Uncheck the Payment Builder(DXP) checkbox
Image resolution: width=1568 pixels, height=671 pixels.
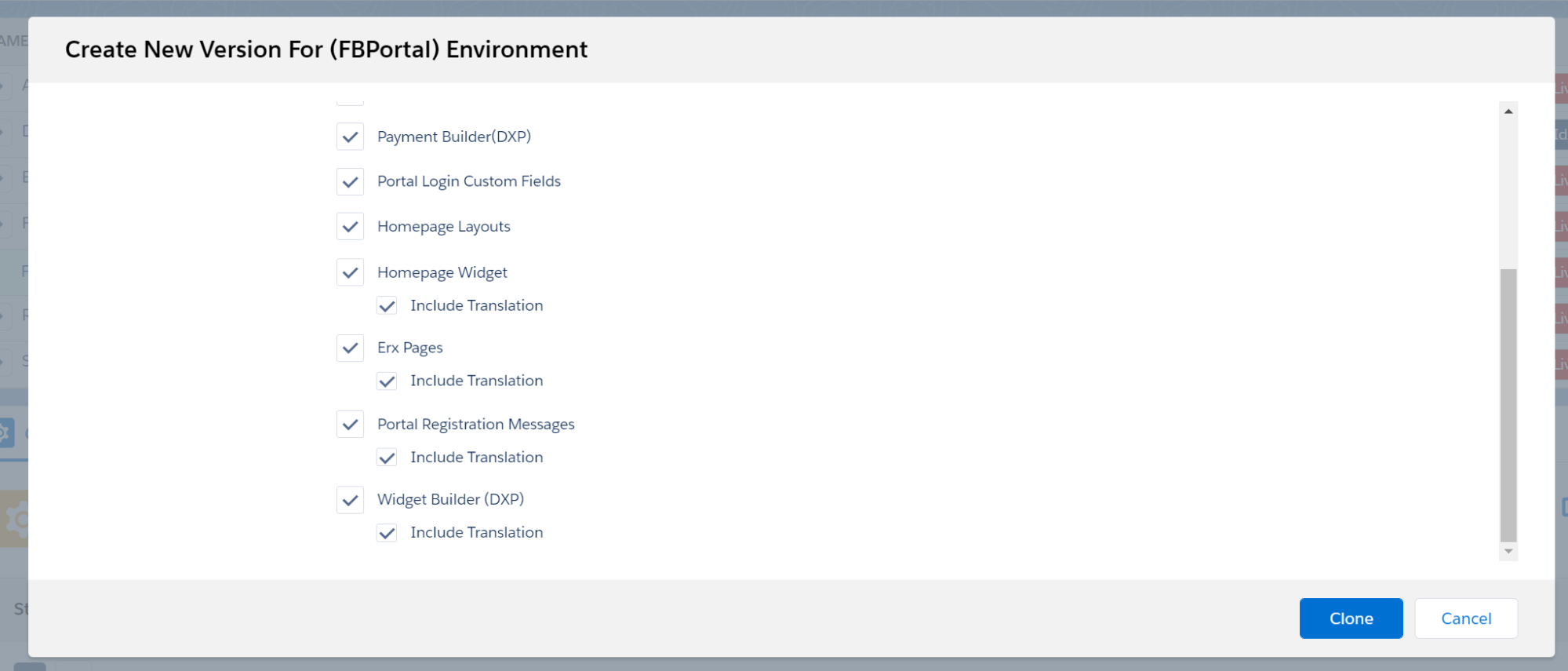pyautogui.click(x=350, y=137)
